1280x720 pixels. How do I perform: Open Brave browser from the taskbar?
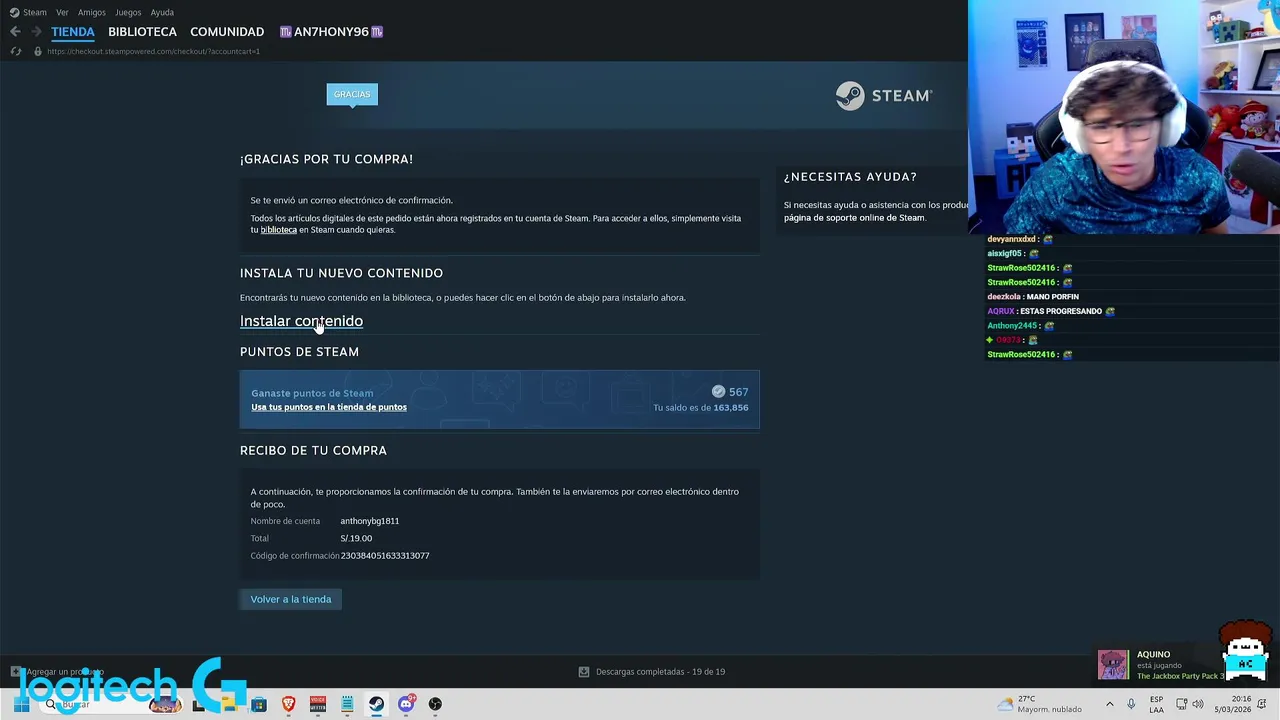pos(288,704)
